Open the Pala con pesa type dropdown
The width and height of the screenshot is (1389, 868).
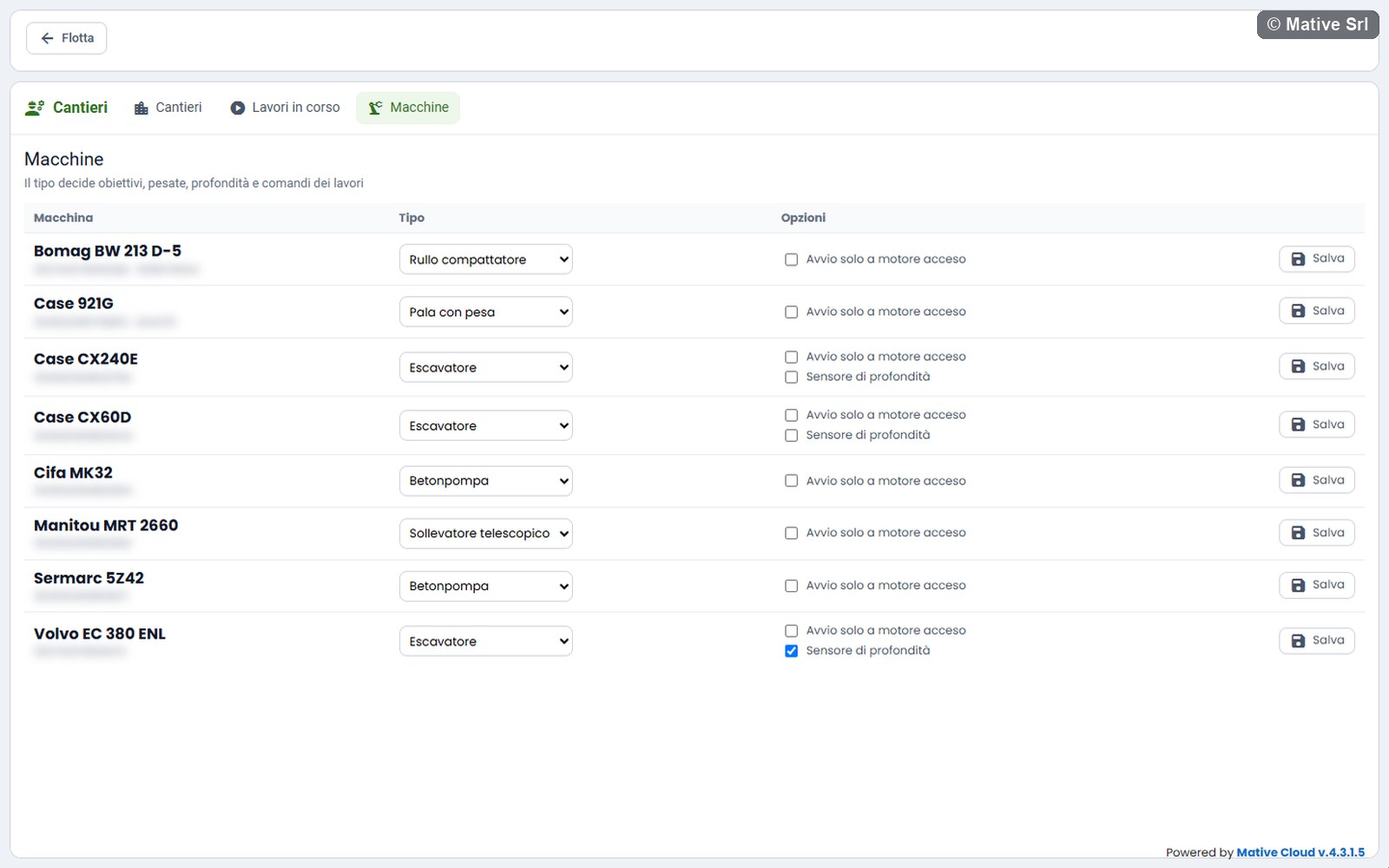(x=485, y=312)
